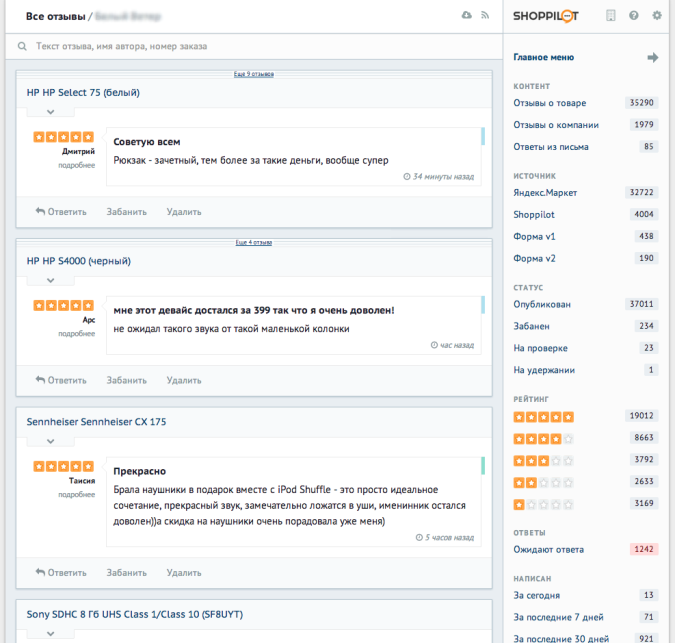Viewport: 675px width, 643px height.
Task: Click Все отзывы breadcrumb
Action: [56, 16]
